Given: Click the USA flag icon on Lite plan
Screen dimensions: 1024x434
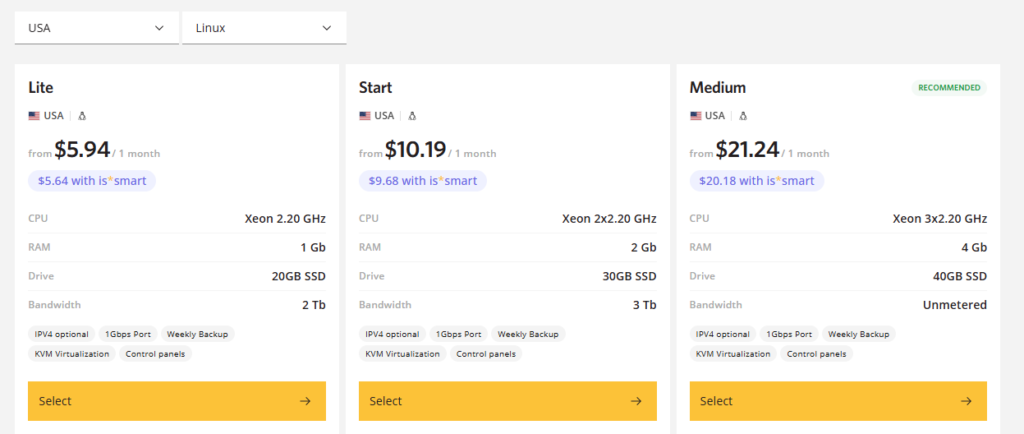Looking at the screenshot, I should click(x=34, y=116).
